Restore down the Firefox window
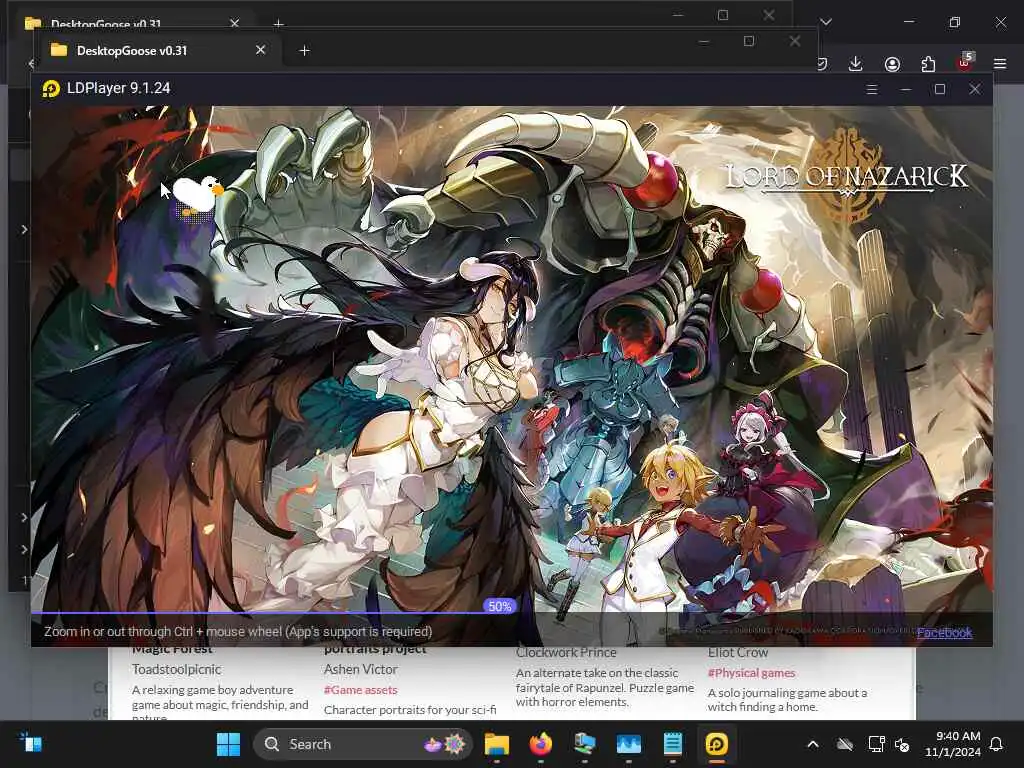 click(x=955, y=22)
